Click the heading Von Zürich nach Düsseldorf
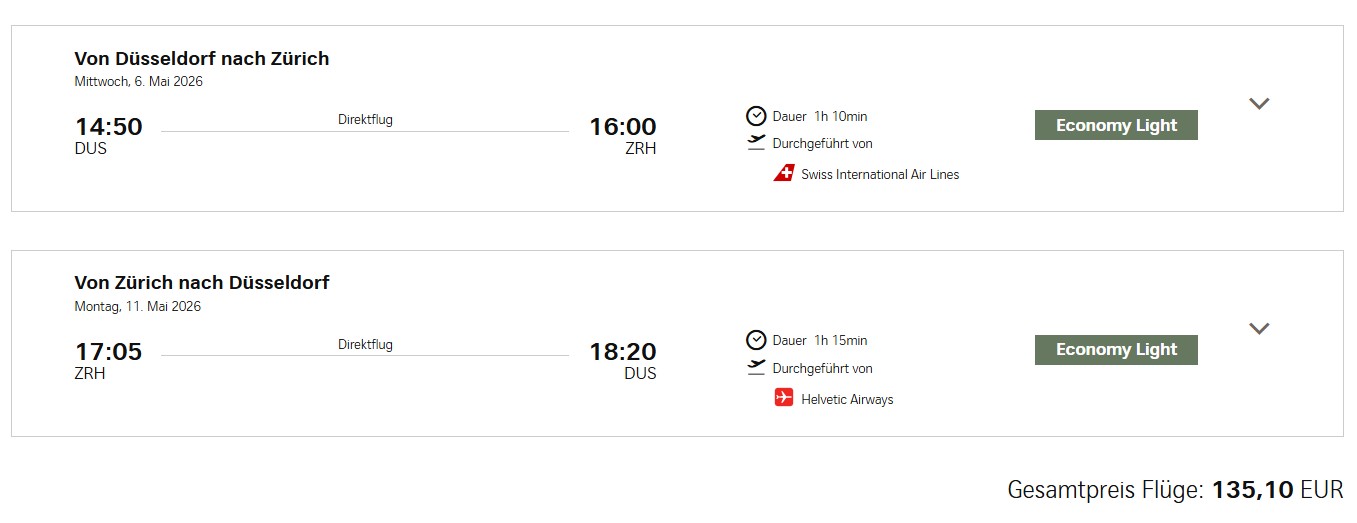Viewport: 1357px width, 523px height. click(x=202, y=283)
